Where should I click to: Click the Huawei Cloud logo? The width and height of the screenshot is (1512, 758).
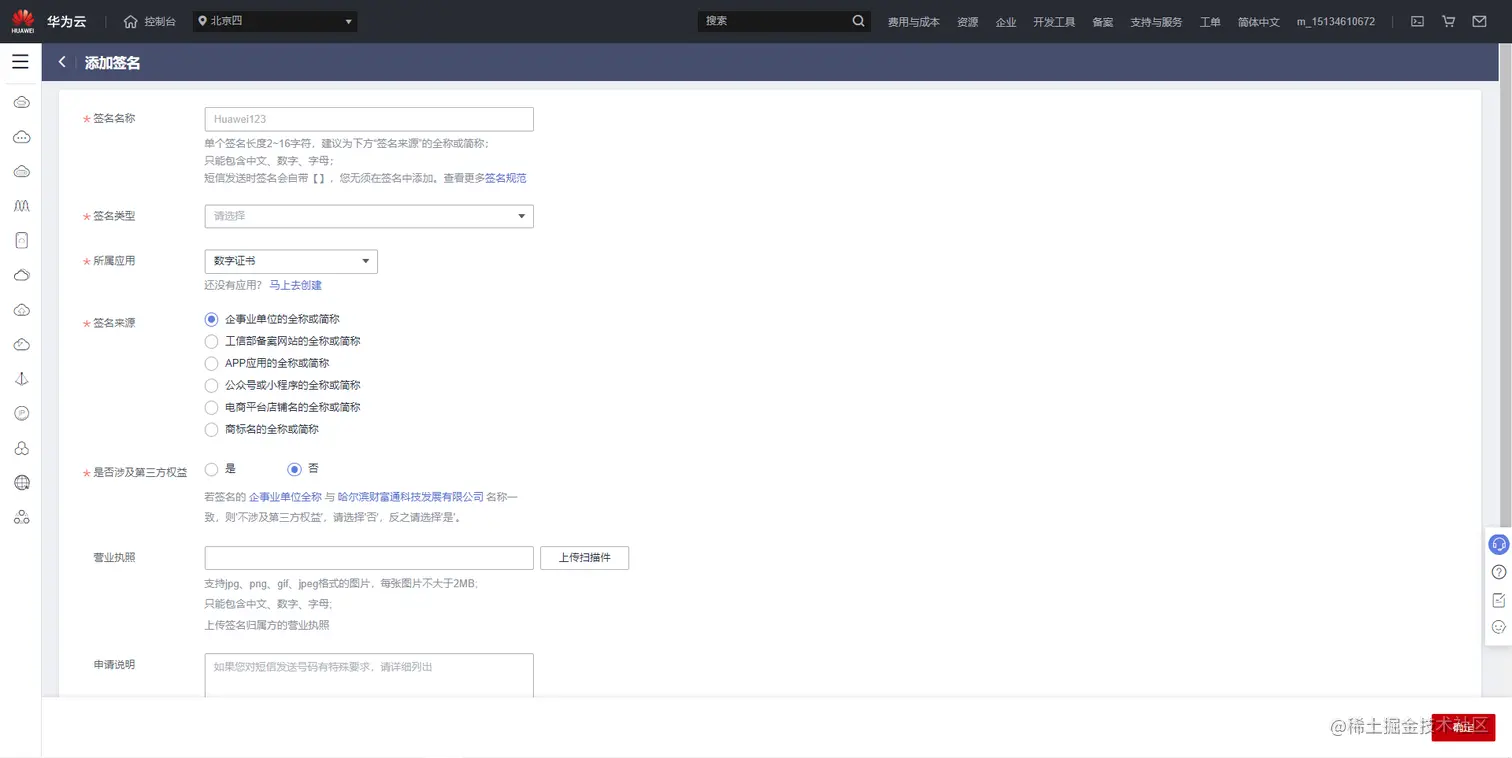click(22, 21)
